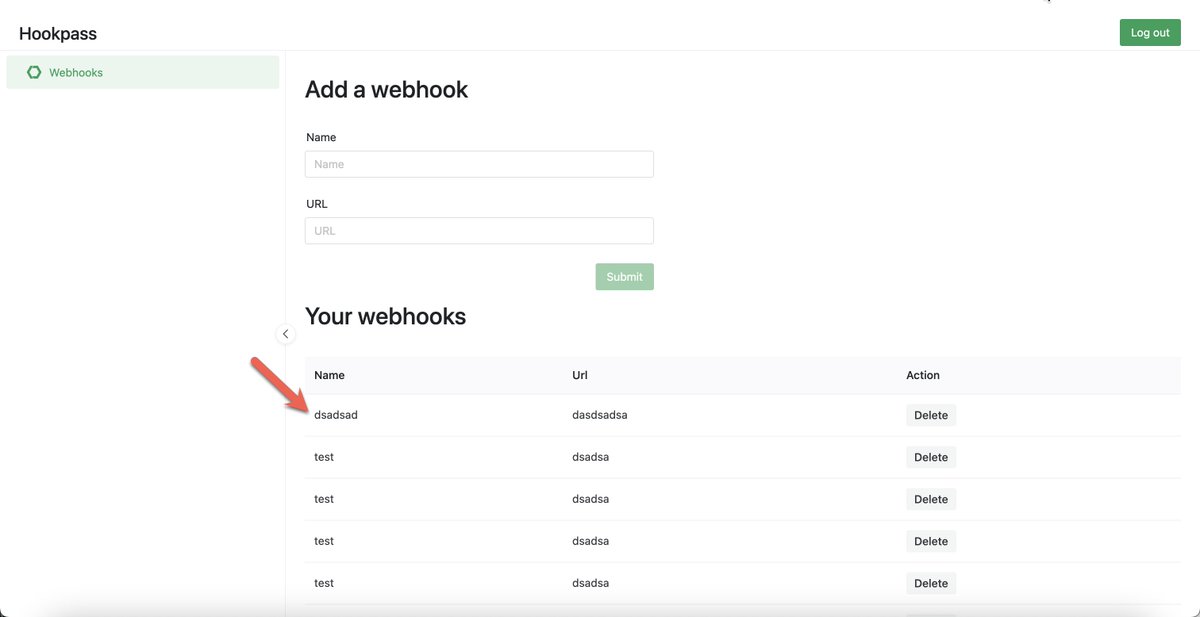Select the table row containing dasdsadsa

(x=600, y=414)
